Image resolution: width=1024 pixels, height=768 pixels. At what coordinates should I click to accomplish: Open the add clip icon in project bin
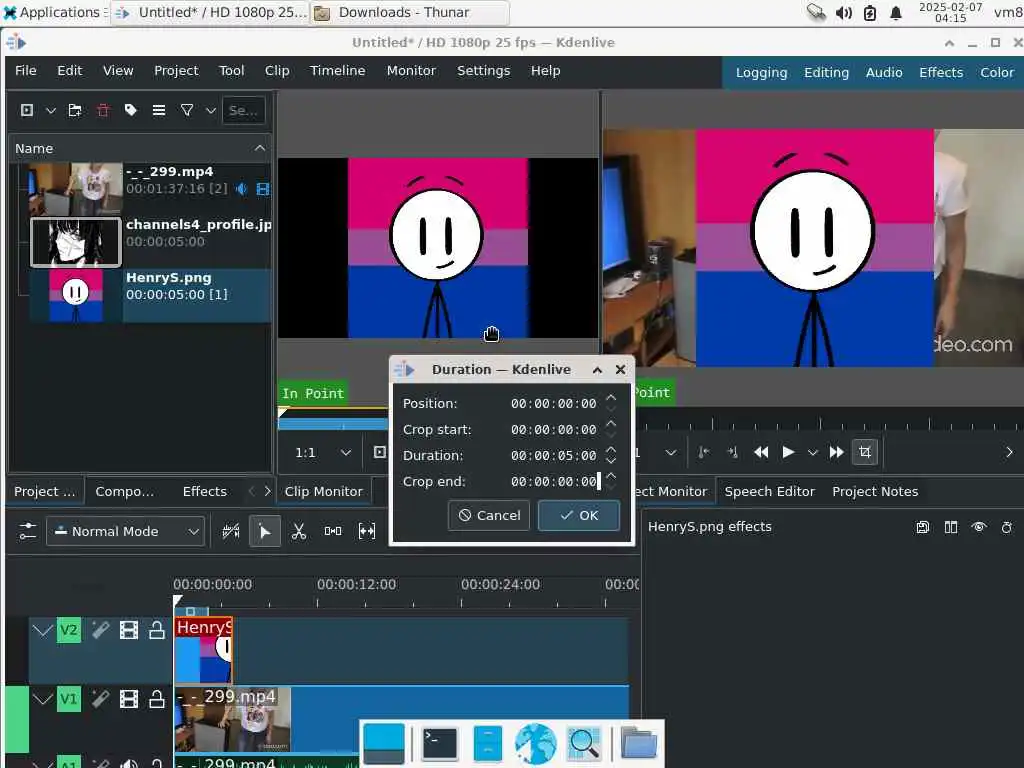tap(27, 110)
